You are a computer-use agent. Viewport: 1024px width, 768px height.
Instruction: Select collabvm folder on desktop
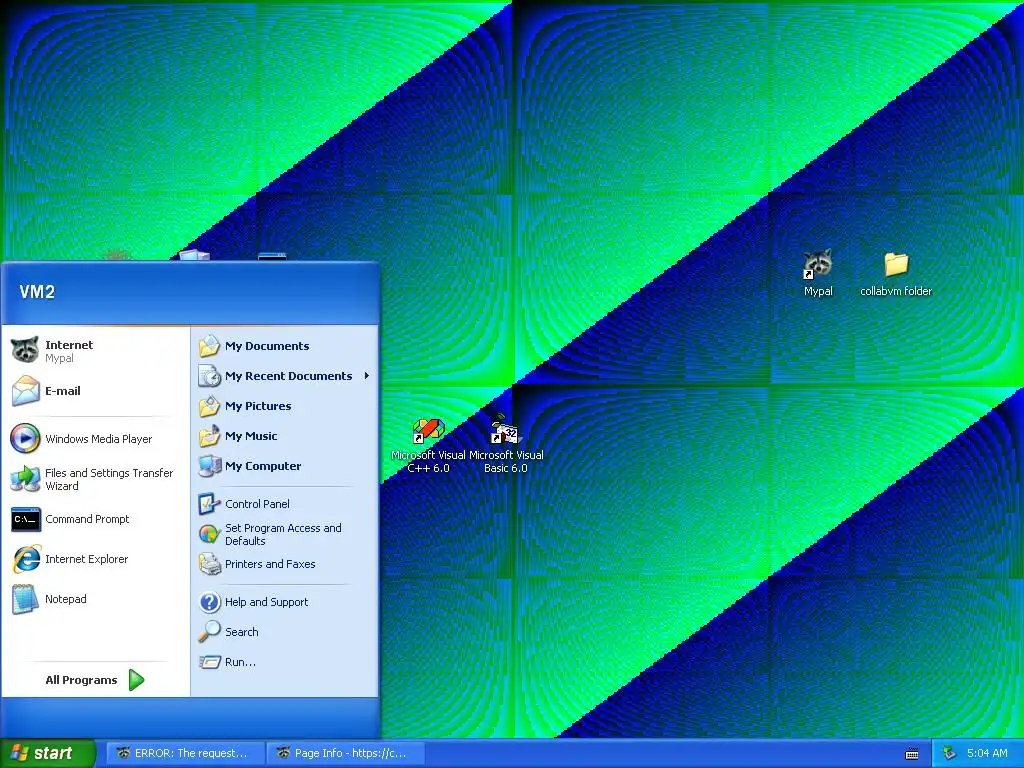click(896, 275)
